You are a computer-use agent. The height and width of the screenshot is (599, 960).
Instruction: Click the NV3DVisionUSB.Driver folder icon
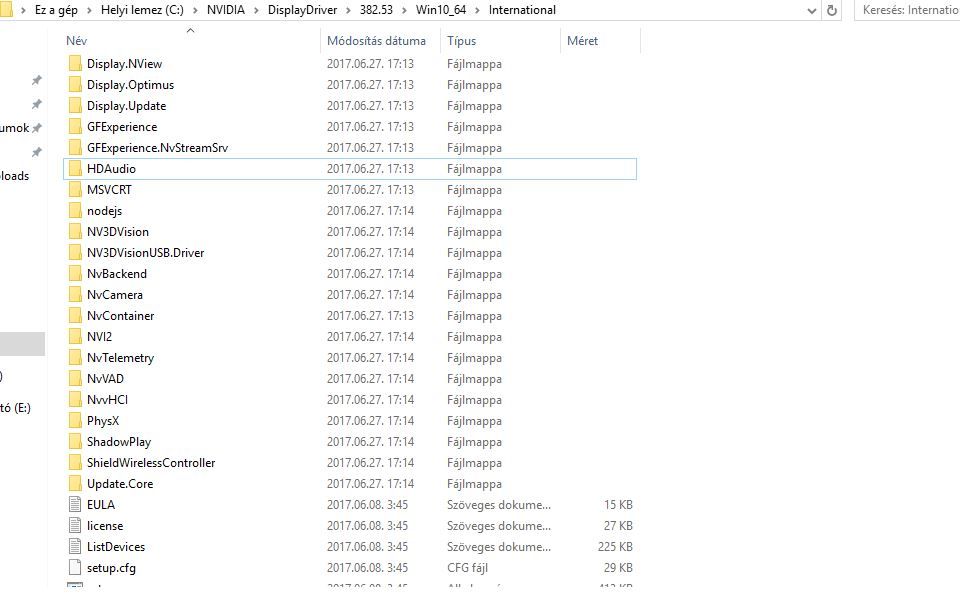coord(75,252)
